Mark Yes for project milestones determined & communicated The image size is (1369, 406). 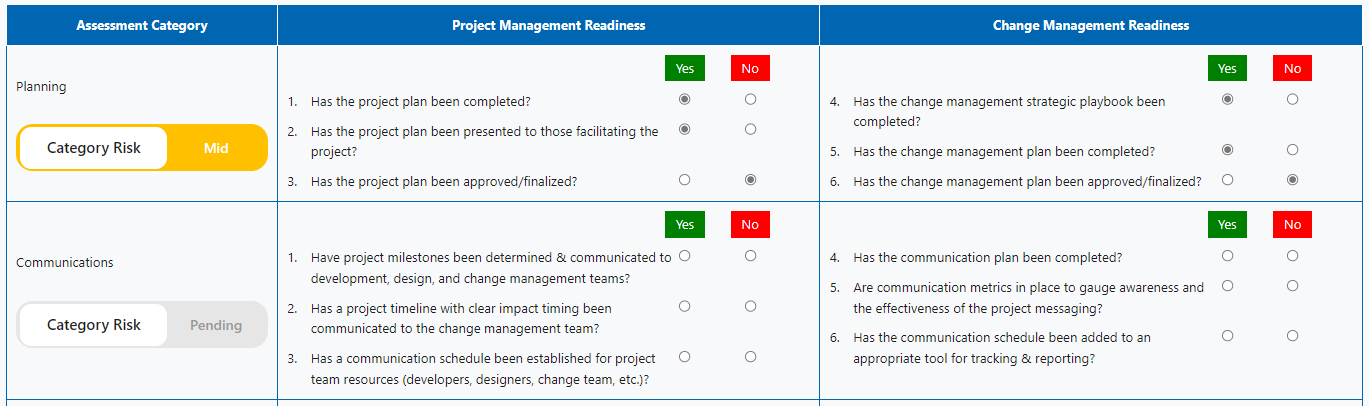pyautogui.click(x=684, y=256)
